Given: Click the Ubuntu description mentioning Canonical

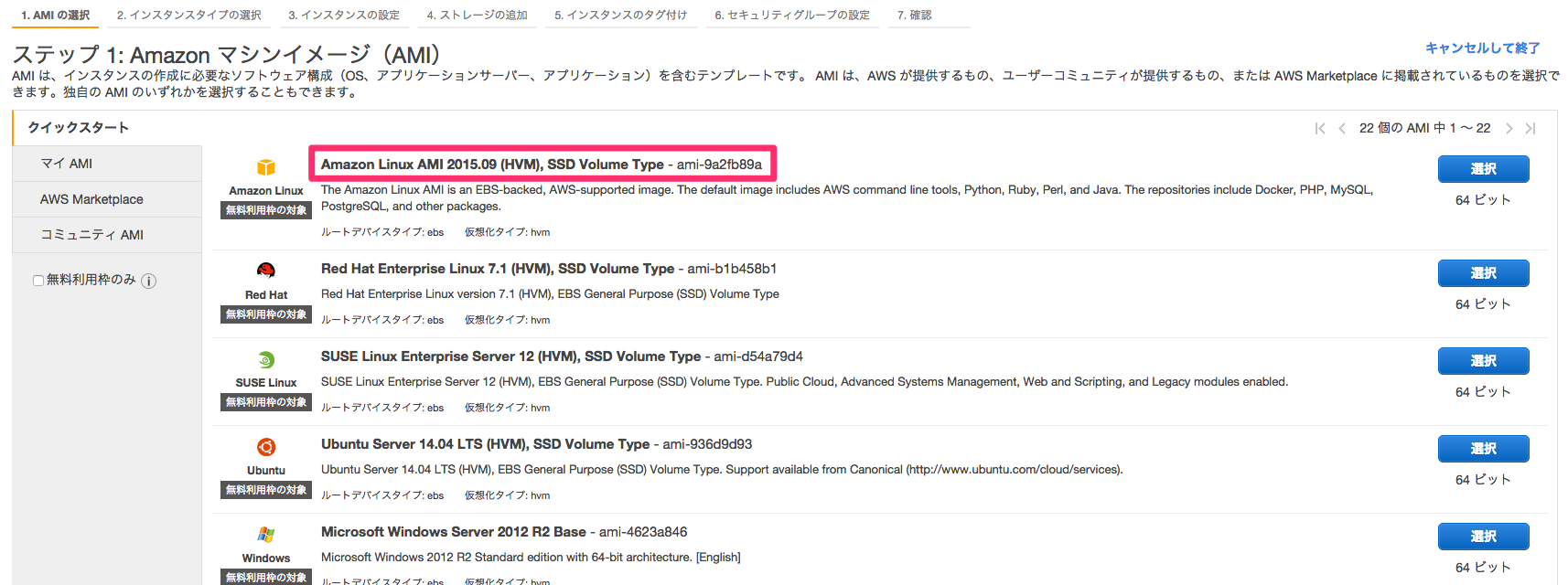Looking at the screenshot, I should click(x=722, y=470).
